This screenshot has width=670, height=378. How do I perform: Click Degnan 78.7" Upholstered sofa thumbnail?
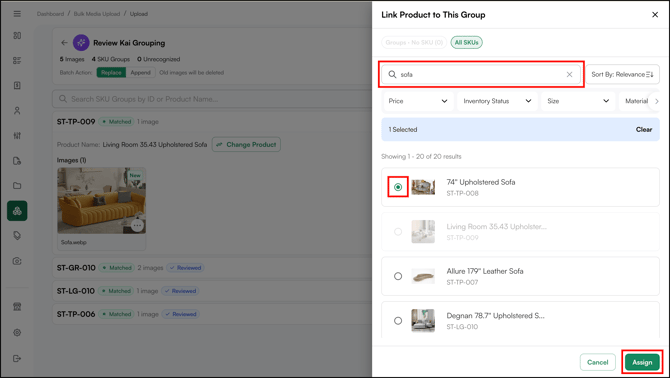coord(423,321)
